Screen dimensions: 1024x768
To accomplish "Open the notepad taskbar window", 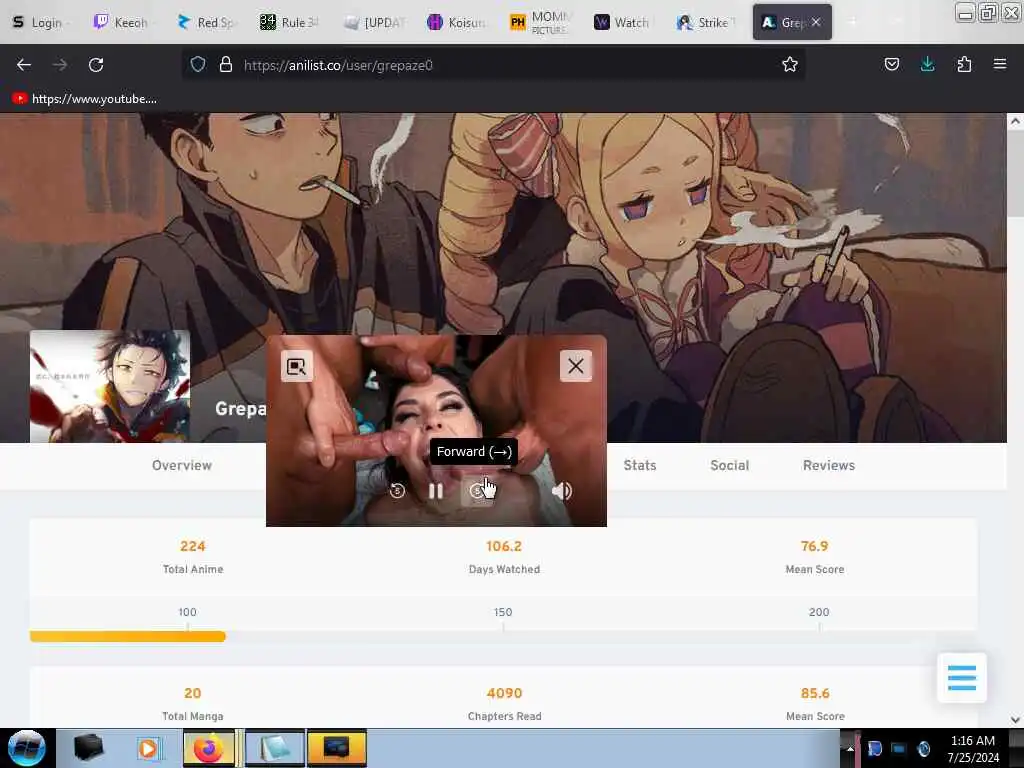I will [275, 748].
